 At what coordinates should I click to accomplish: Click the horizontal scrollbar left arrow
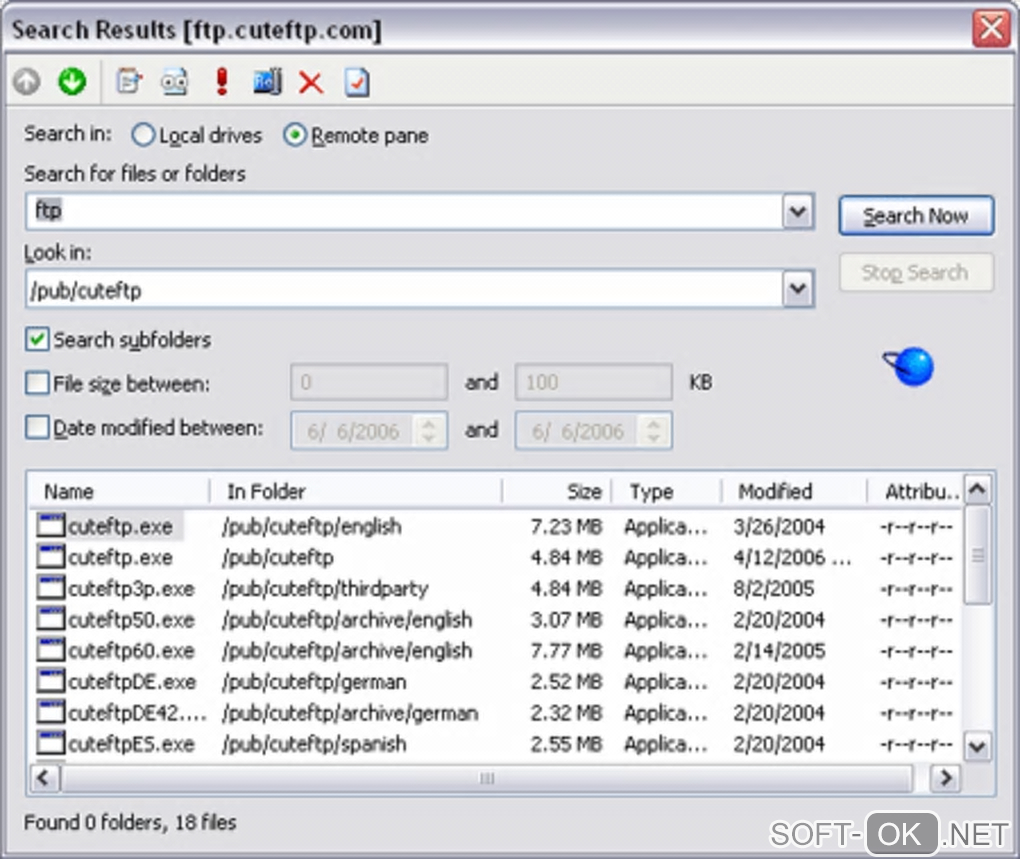point(44,778)
